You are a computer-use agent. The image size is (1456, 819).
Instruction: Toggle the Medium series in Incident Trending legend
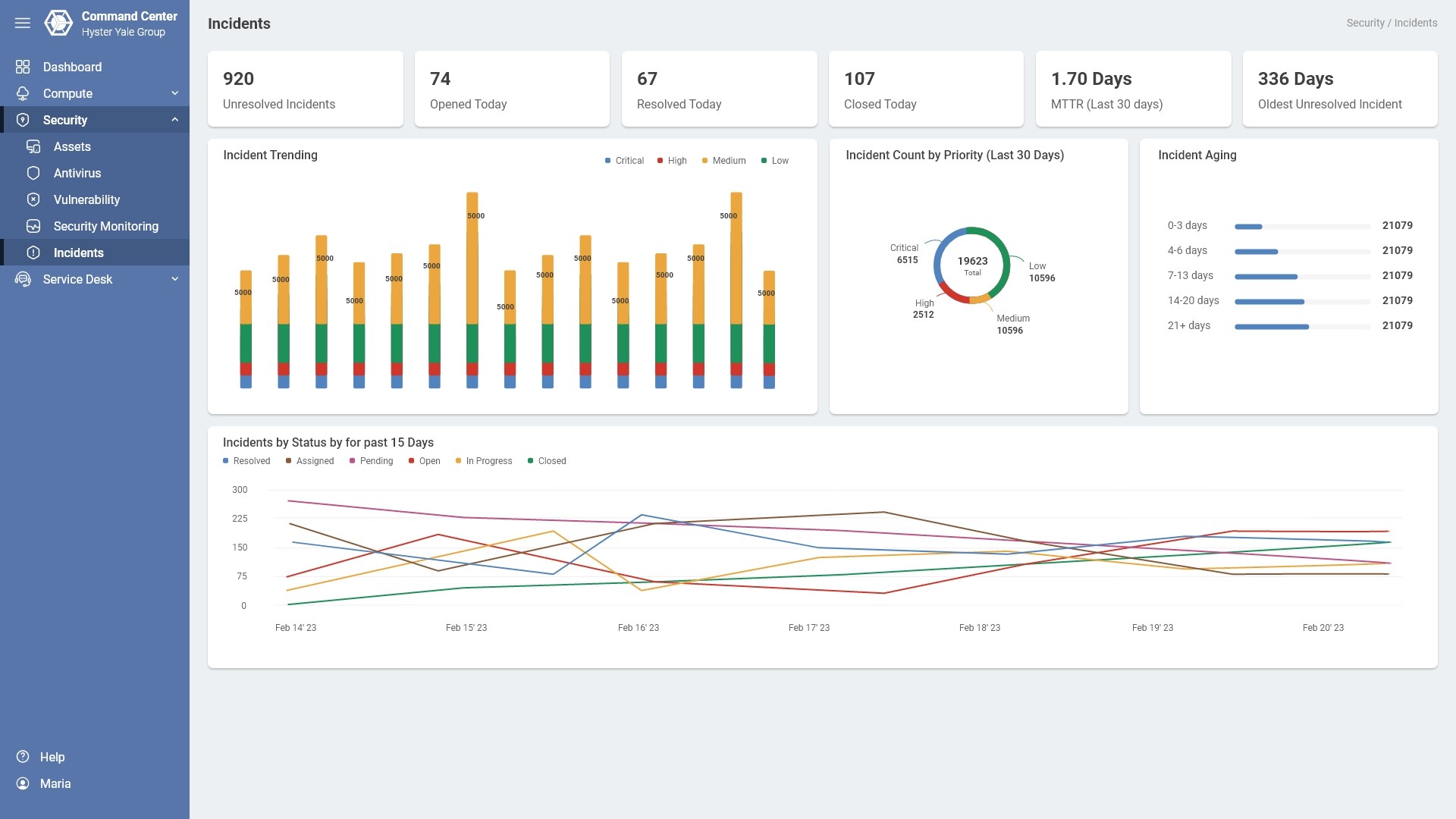723,161
